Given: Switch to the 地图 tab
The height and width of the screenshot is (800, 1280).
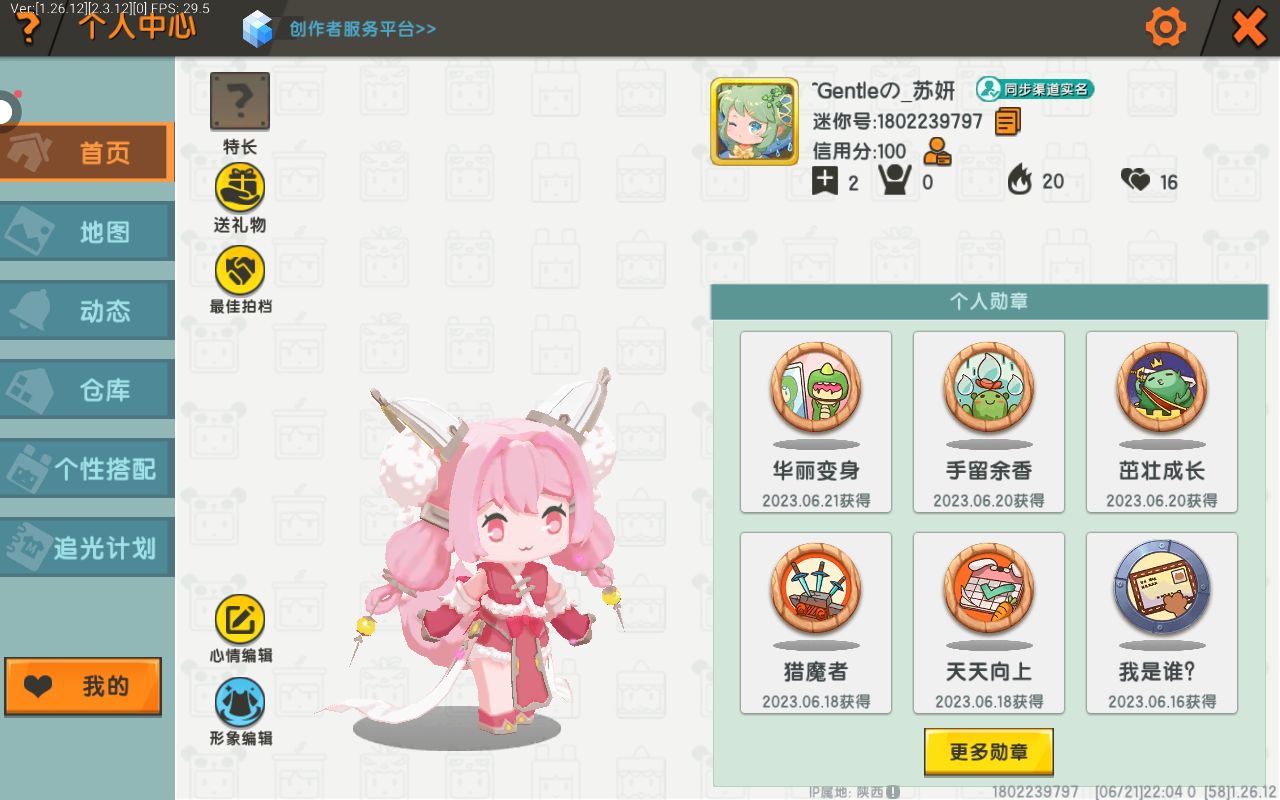Looking at the screenshot, I should pyautogui.click(x=87, y=232).
